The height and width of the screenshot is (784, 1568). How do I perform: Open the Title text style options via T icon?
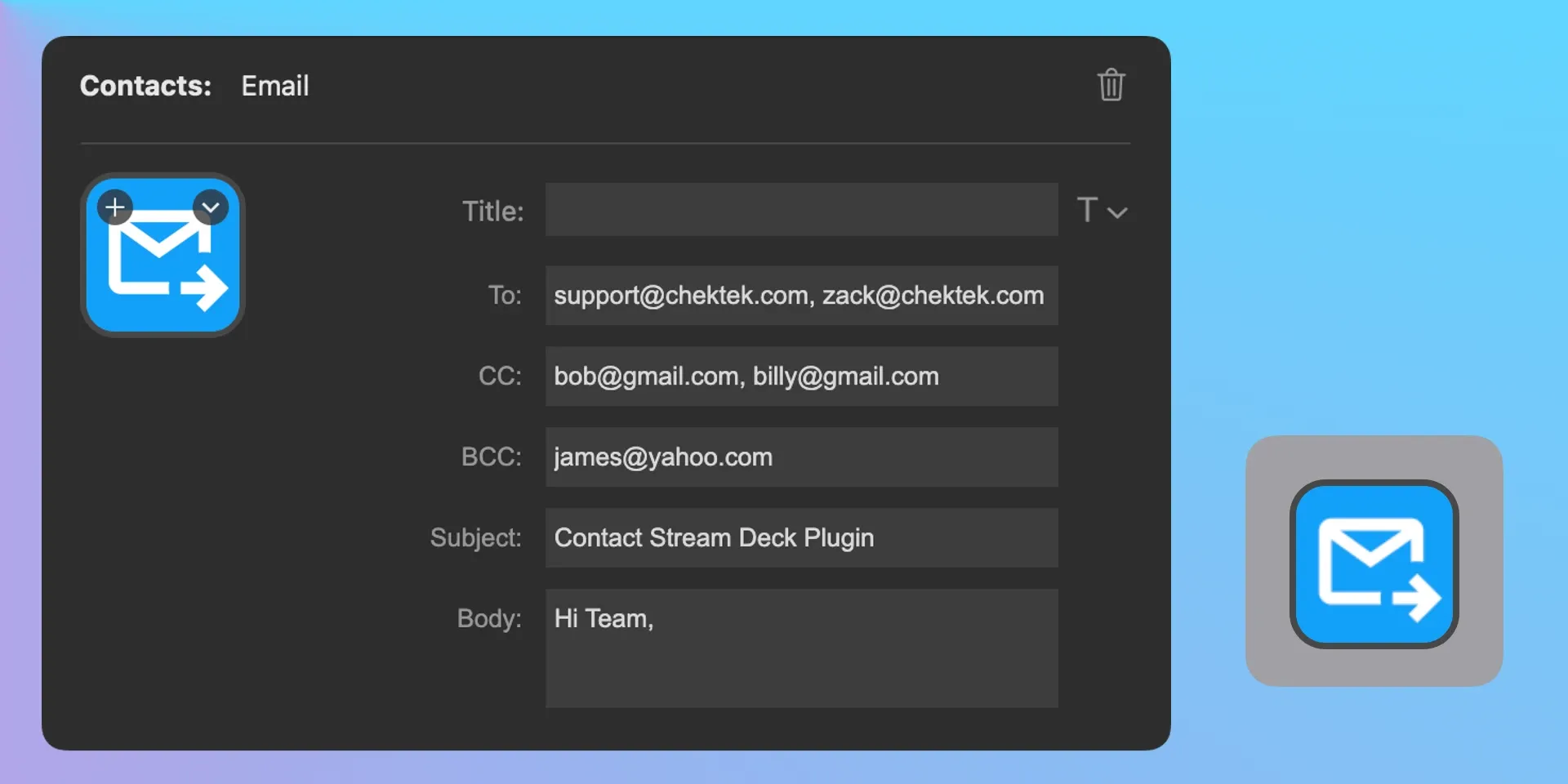click(x=1086, y=210)
